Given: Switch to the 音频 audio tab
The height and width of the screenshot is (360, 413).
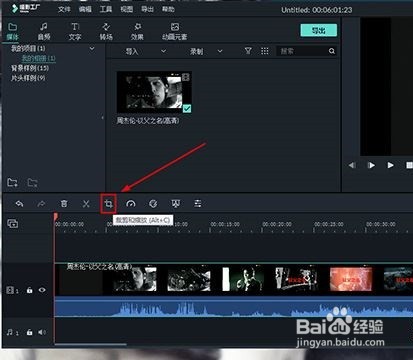Looking at the screenshot, I should (x=44, y=31).
